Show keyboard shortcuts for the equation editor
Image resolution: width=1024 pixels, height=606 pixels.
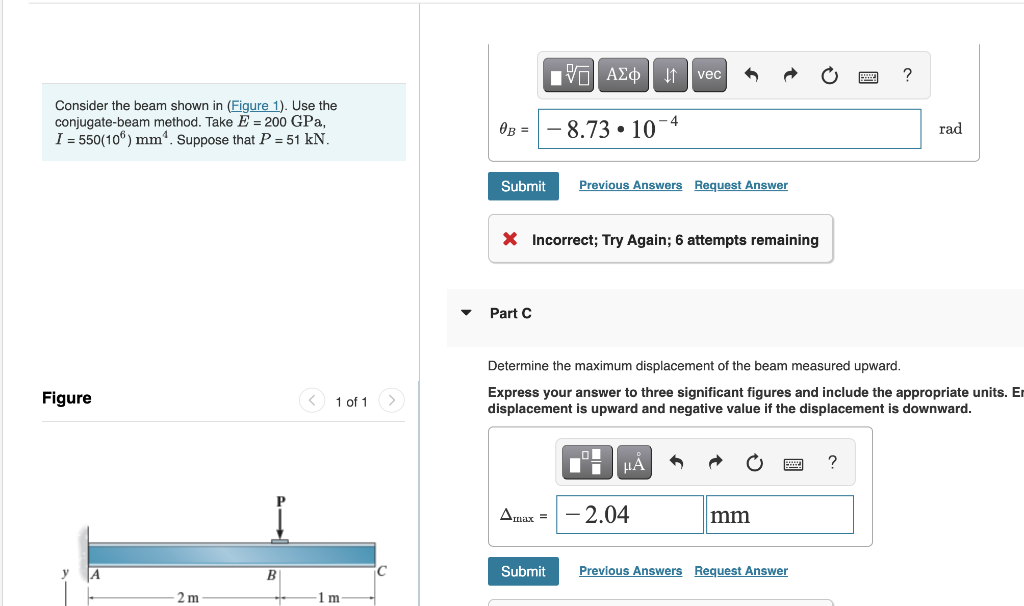coord(868,76)
